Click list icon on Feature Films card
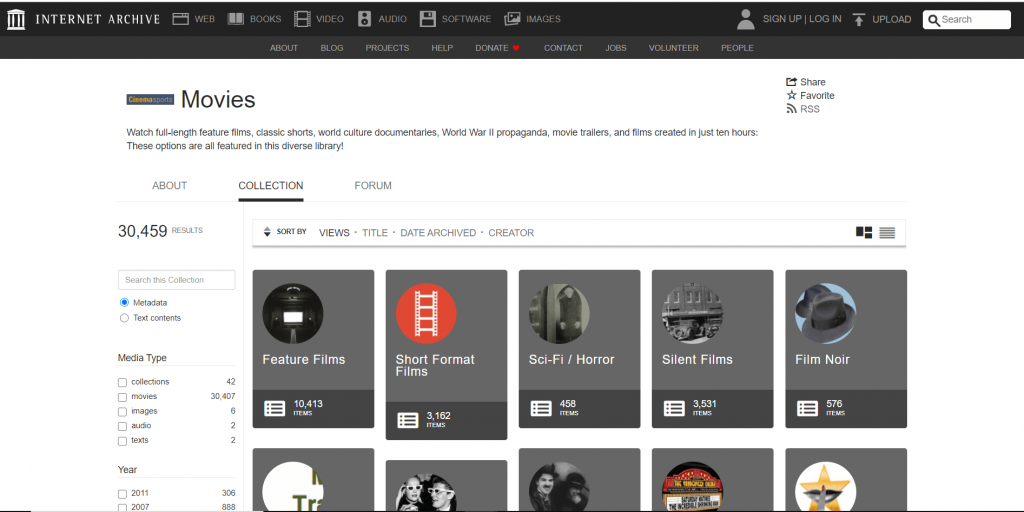Viewport: 1024px width, 512px height. (274, 409)
